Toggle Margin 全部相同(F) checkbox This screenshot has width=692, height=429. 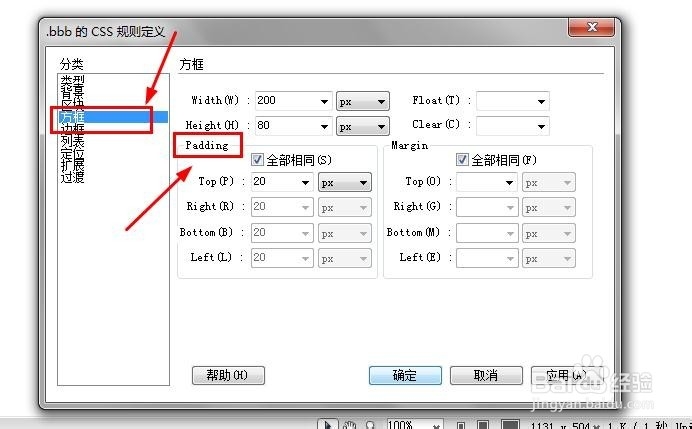click(x=462, y=159)
